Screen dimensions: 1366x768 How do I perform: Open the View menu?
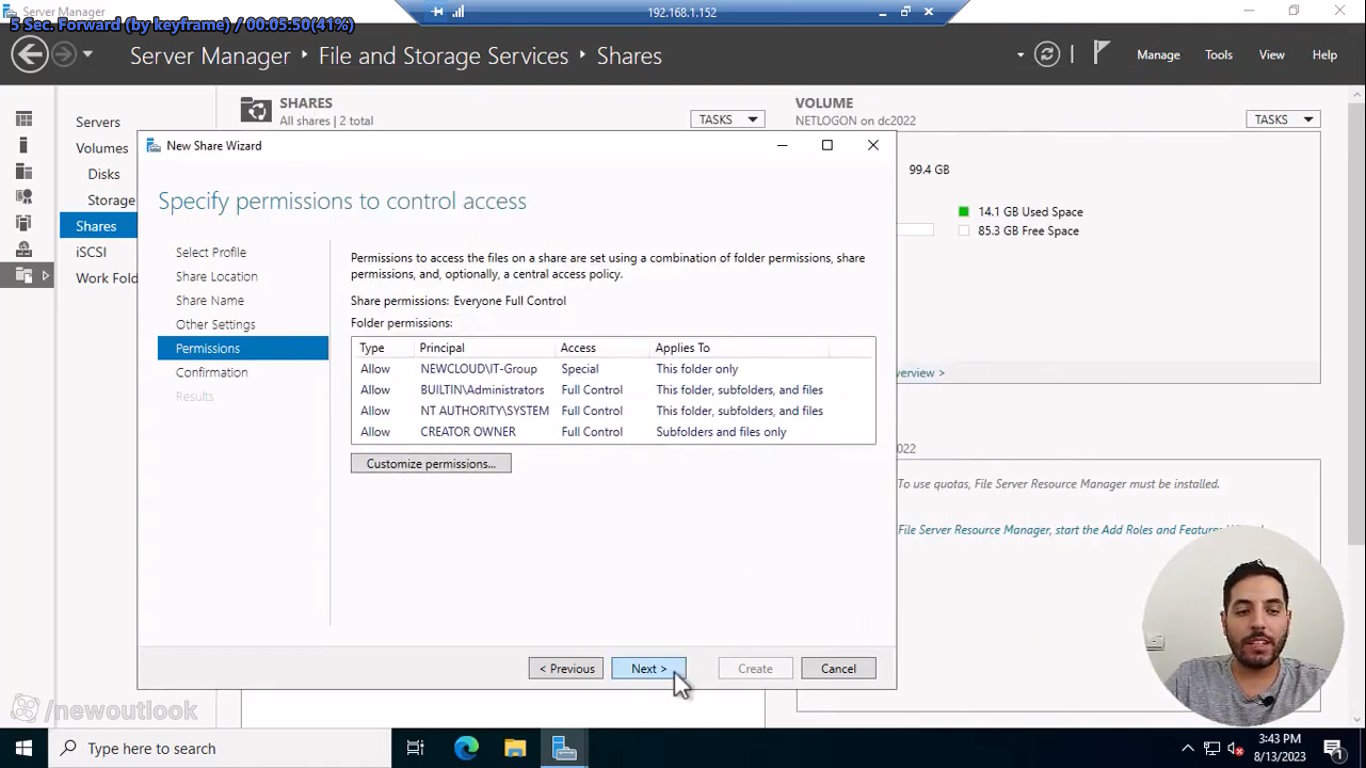(x=1272, y=55)
